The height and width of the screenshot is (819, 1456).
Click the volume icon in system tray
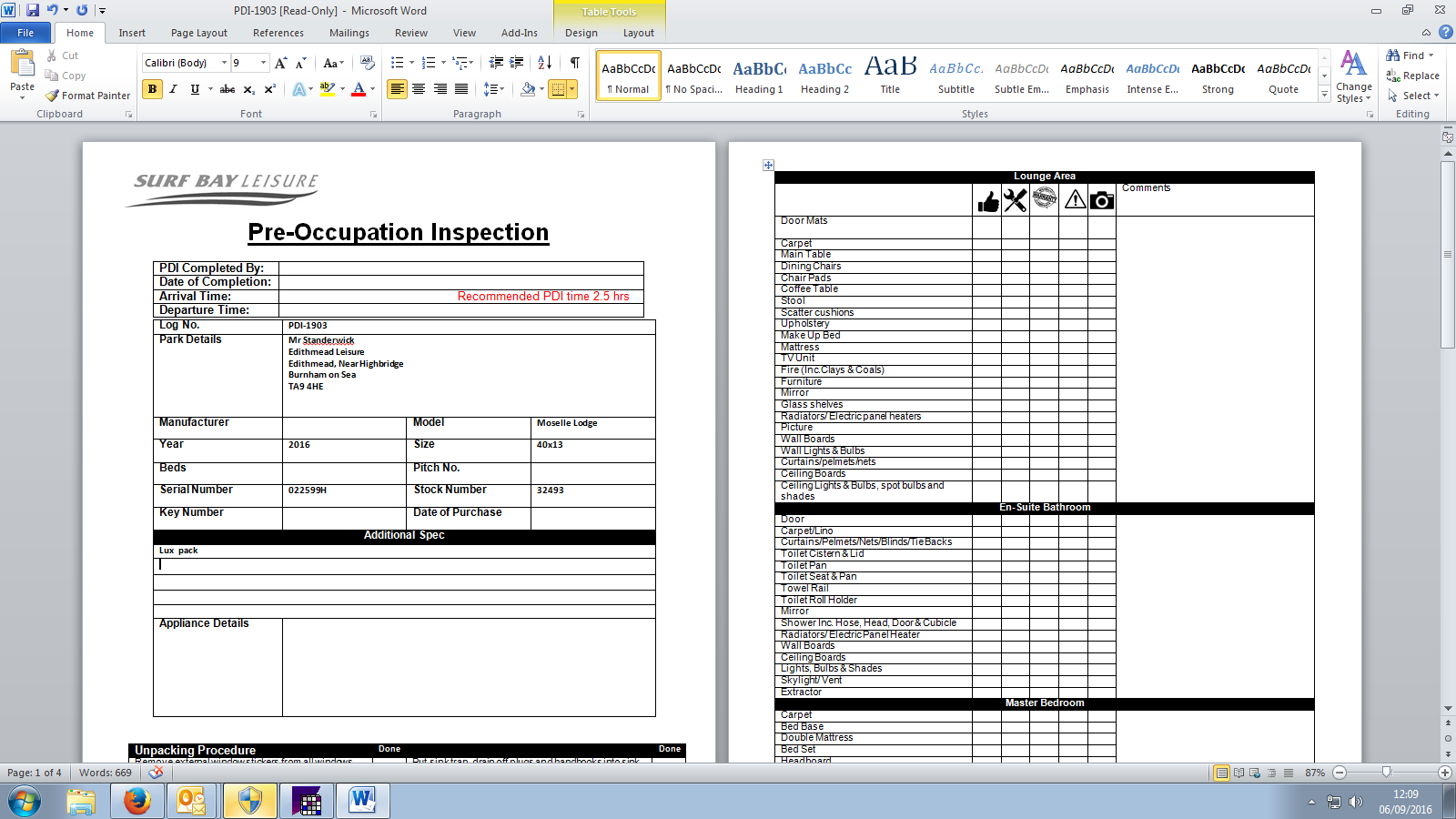click(x=1356, y=802)
